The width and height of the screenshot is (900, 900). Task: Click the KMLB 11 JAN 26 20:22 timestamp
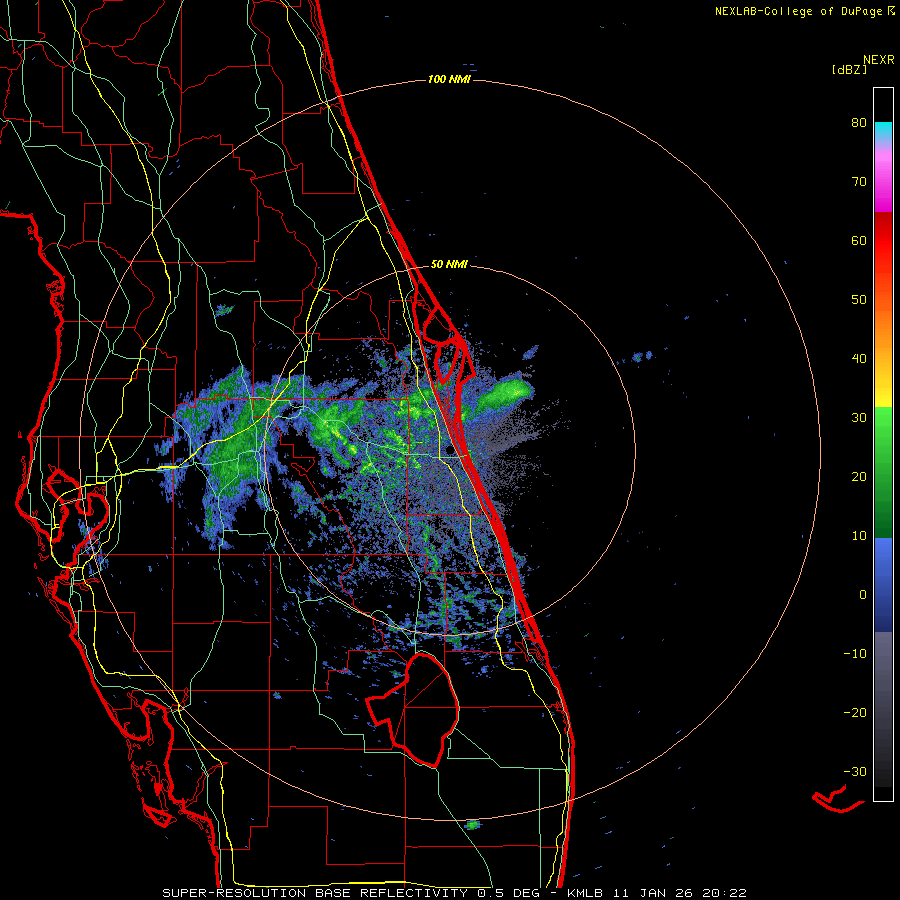pyautogui.click(x=657, y=893)
